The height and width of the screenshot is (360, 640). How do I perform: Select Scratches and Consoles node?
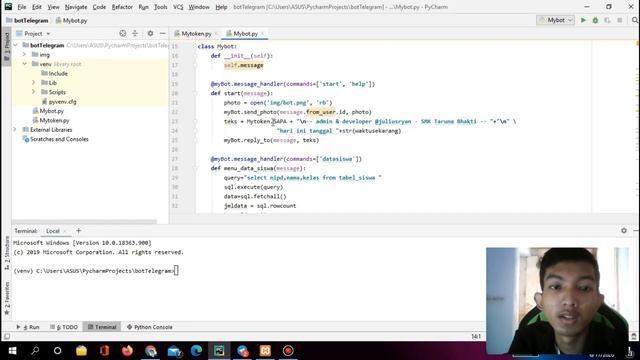pos(59,139)
